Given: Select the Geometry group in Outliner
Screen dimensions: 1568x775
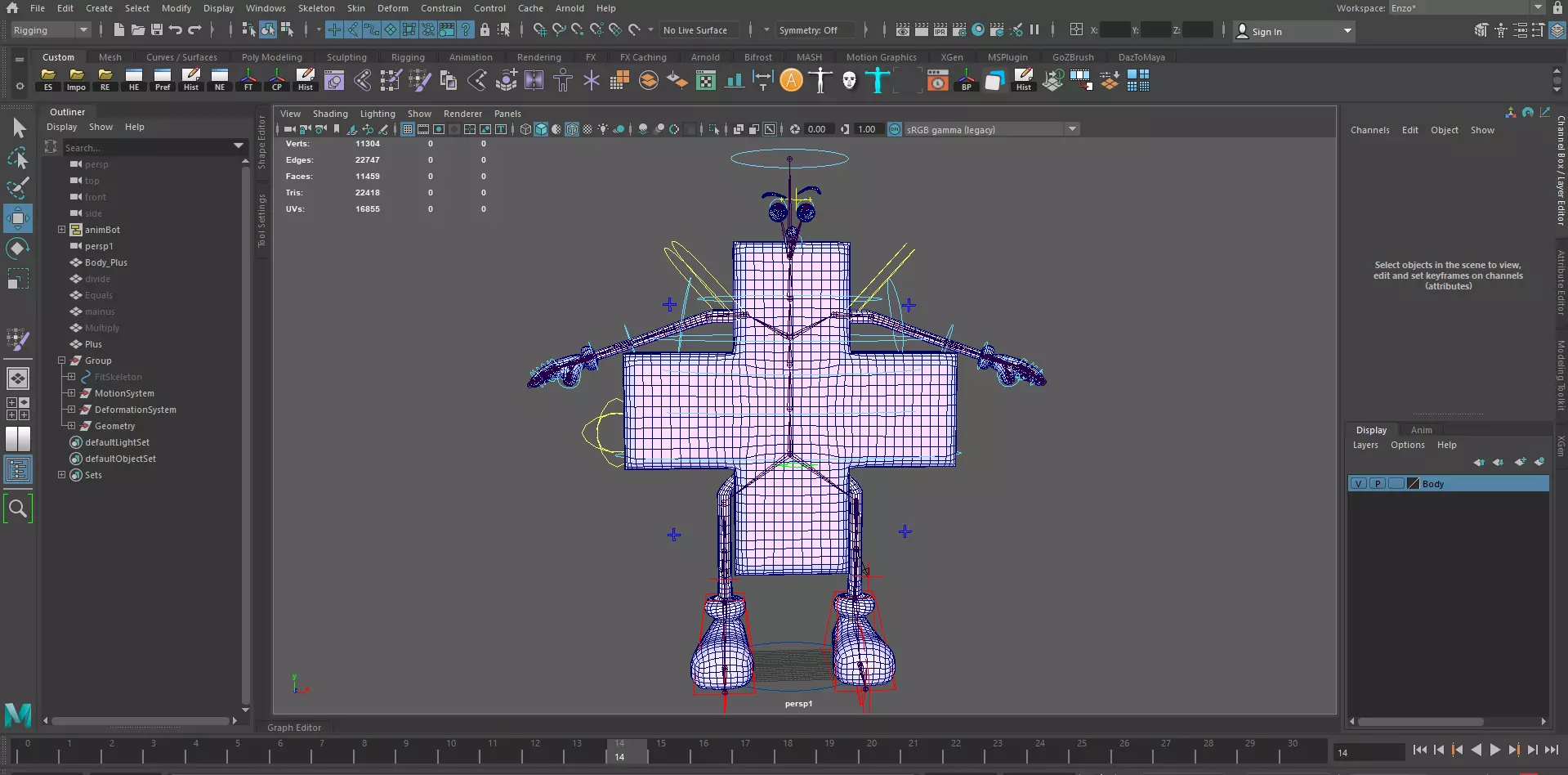Looking at the screenshot, I should click(114, 426).
